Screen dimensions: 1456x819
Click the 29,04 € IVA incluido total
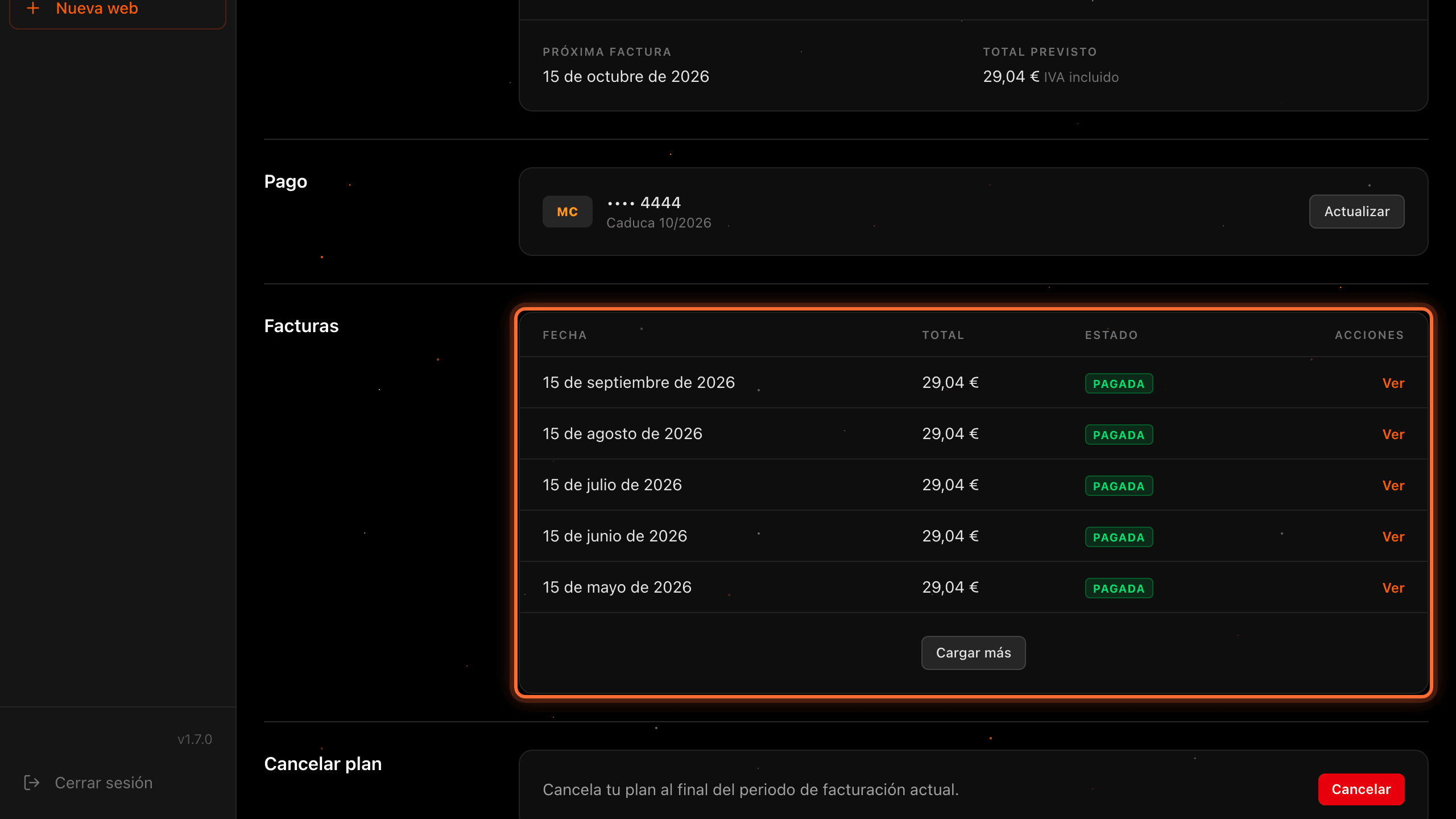pyautogui.click(x=1050, y=77)
